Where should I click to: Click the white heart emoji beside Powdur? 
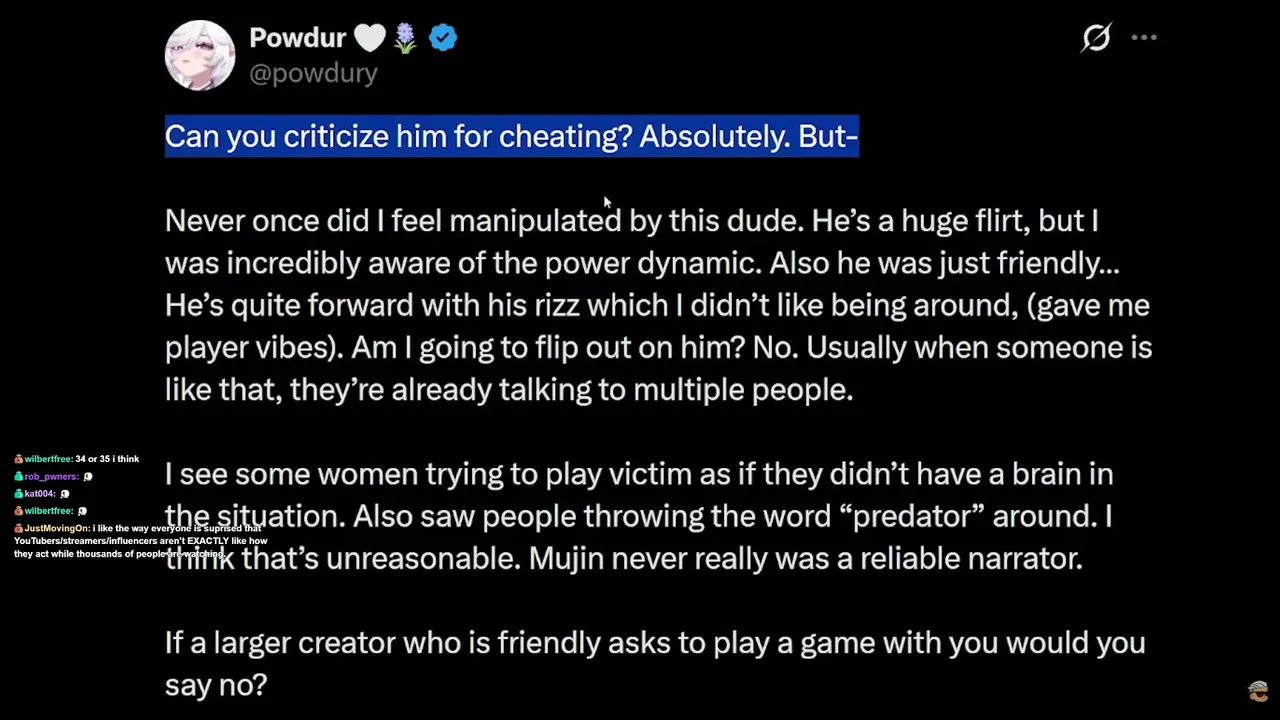point(370,38)
